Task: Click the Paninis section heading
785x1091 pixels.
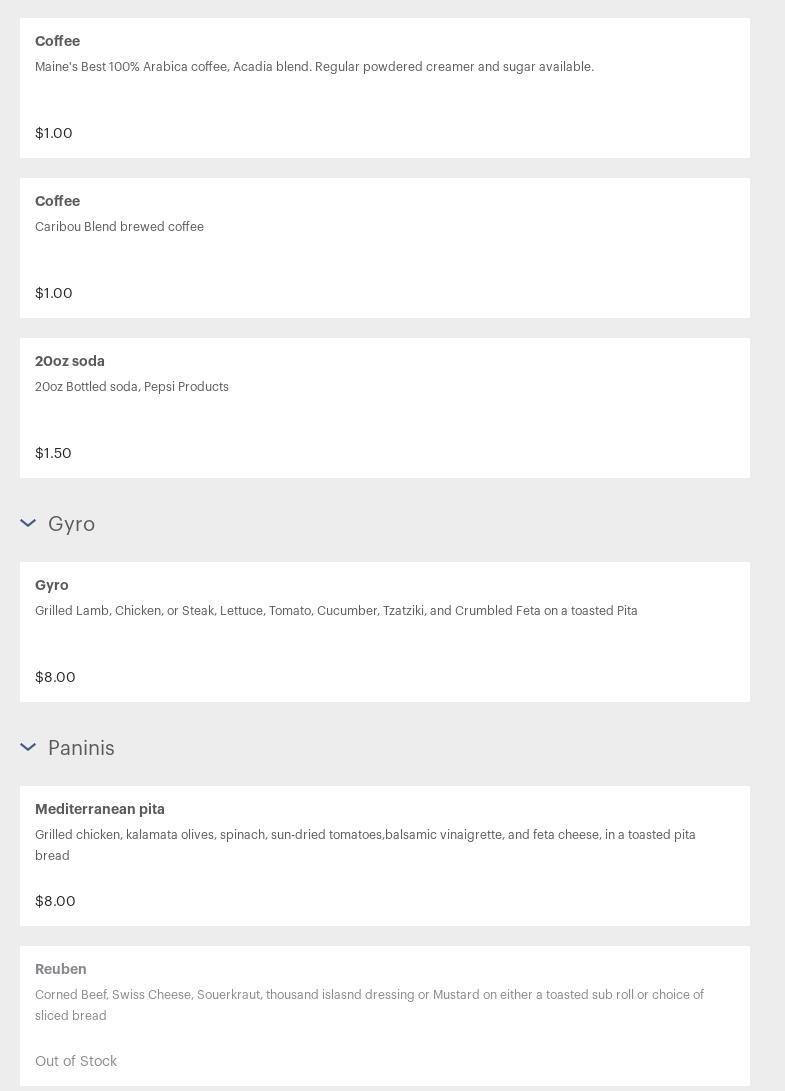Action: (81, 748)
